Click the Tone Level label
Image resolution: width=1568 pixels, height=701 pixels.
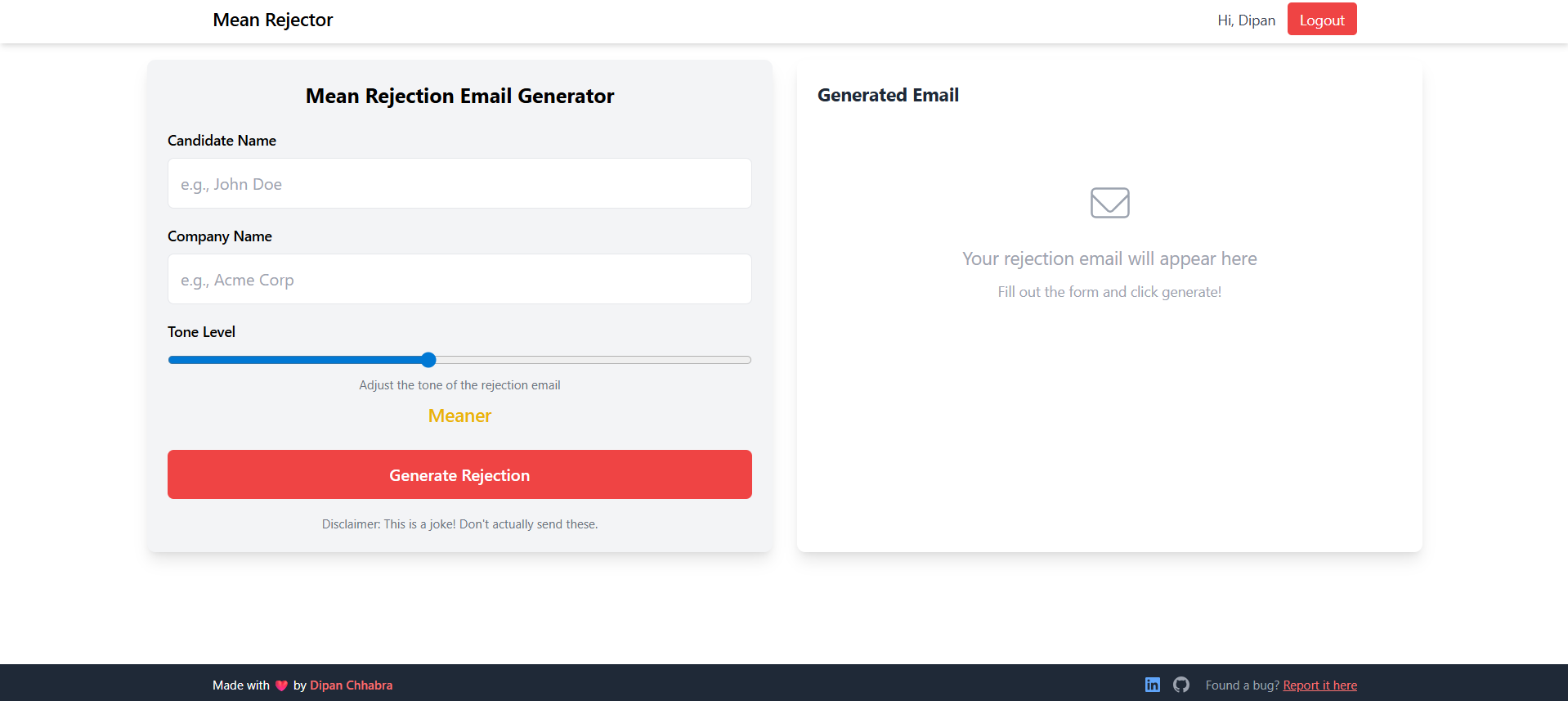[x=201, y=332]
